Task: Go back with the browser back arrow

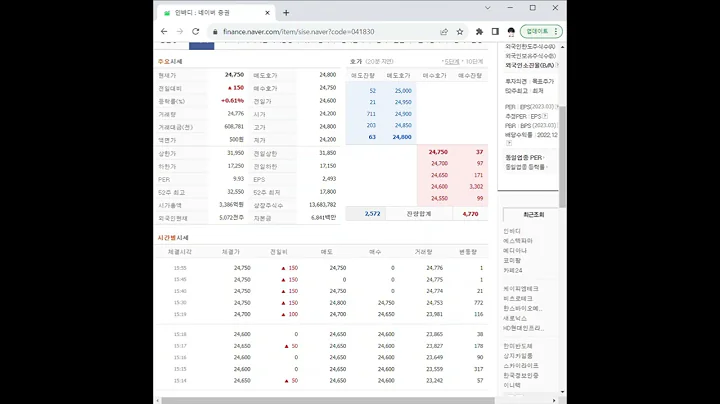Action: tap(164, 32)
